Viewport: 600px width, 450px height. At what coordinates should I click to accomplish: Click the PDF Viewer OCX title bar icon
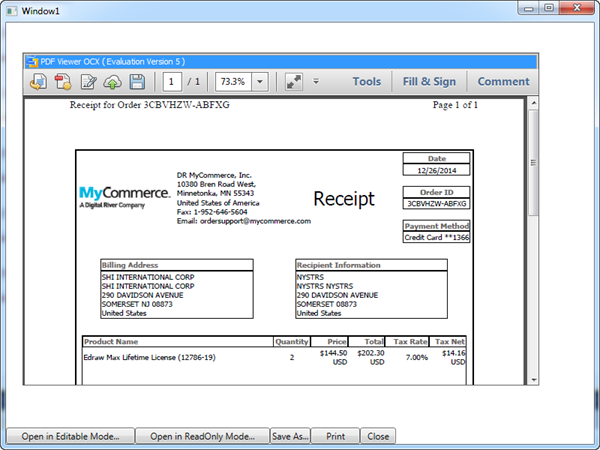pos(31,61)
